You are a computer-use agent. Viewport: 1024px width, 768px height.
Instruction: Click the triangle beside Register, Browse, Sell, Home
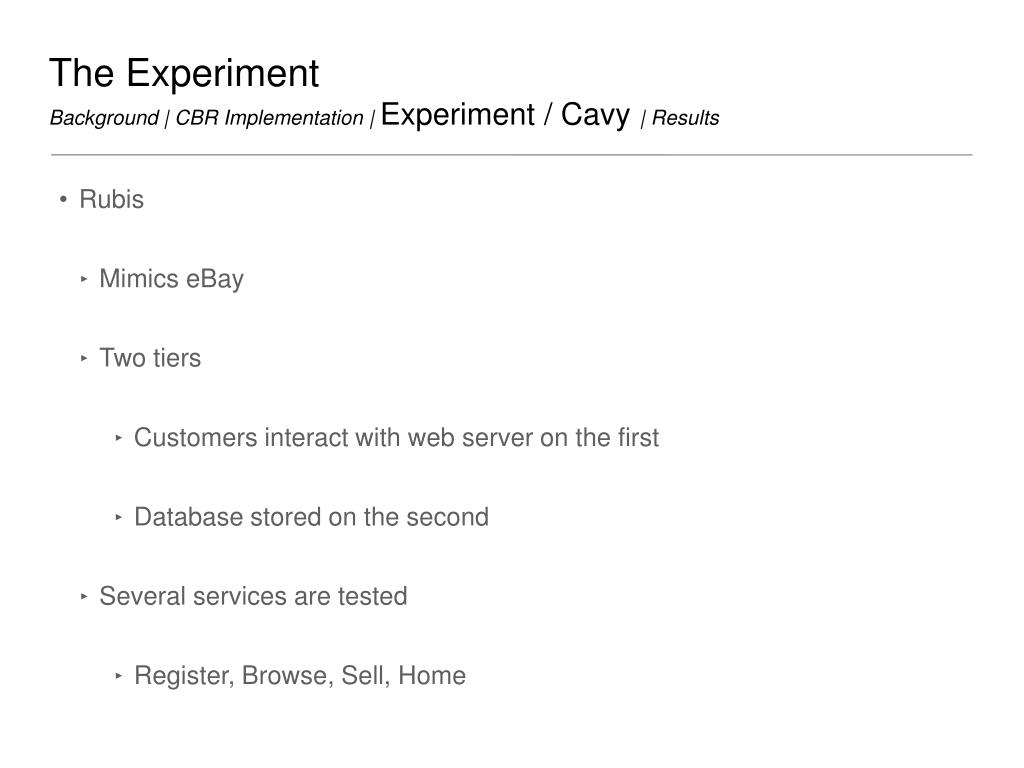pos(118,675)
